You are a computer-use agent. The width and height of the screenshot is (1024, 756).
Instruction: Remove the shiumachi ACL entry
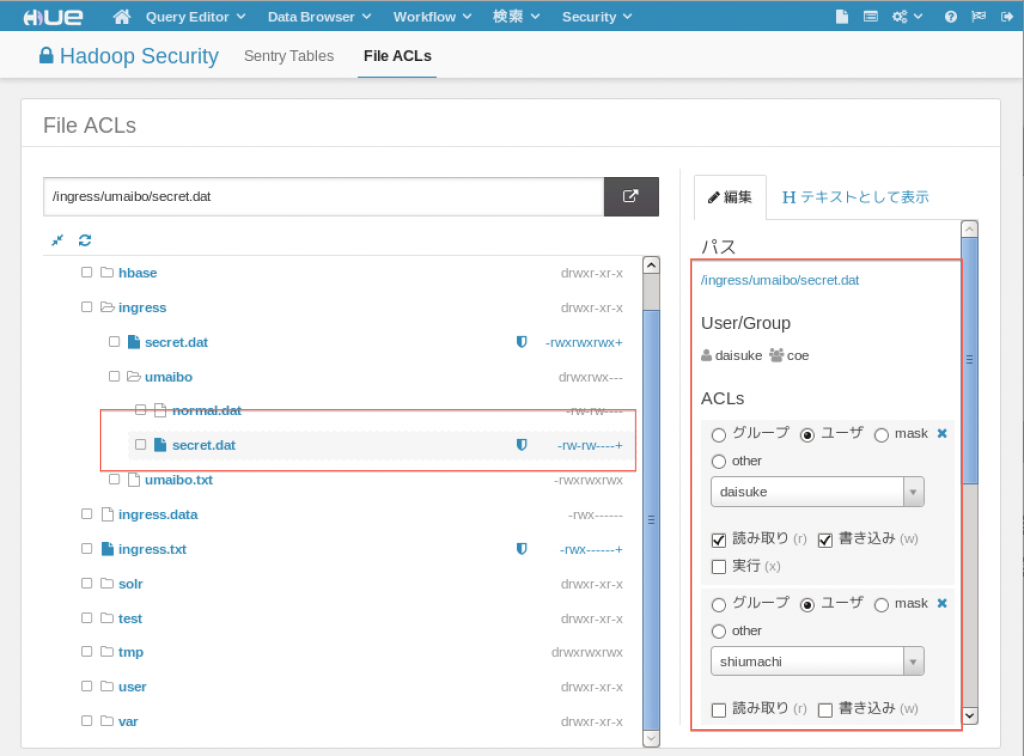[x=942, y=603]
